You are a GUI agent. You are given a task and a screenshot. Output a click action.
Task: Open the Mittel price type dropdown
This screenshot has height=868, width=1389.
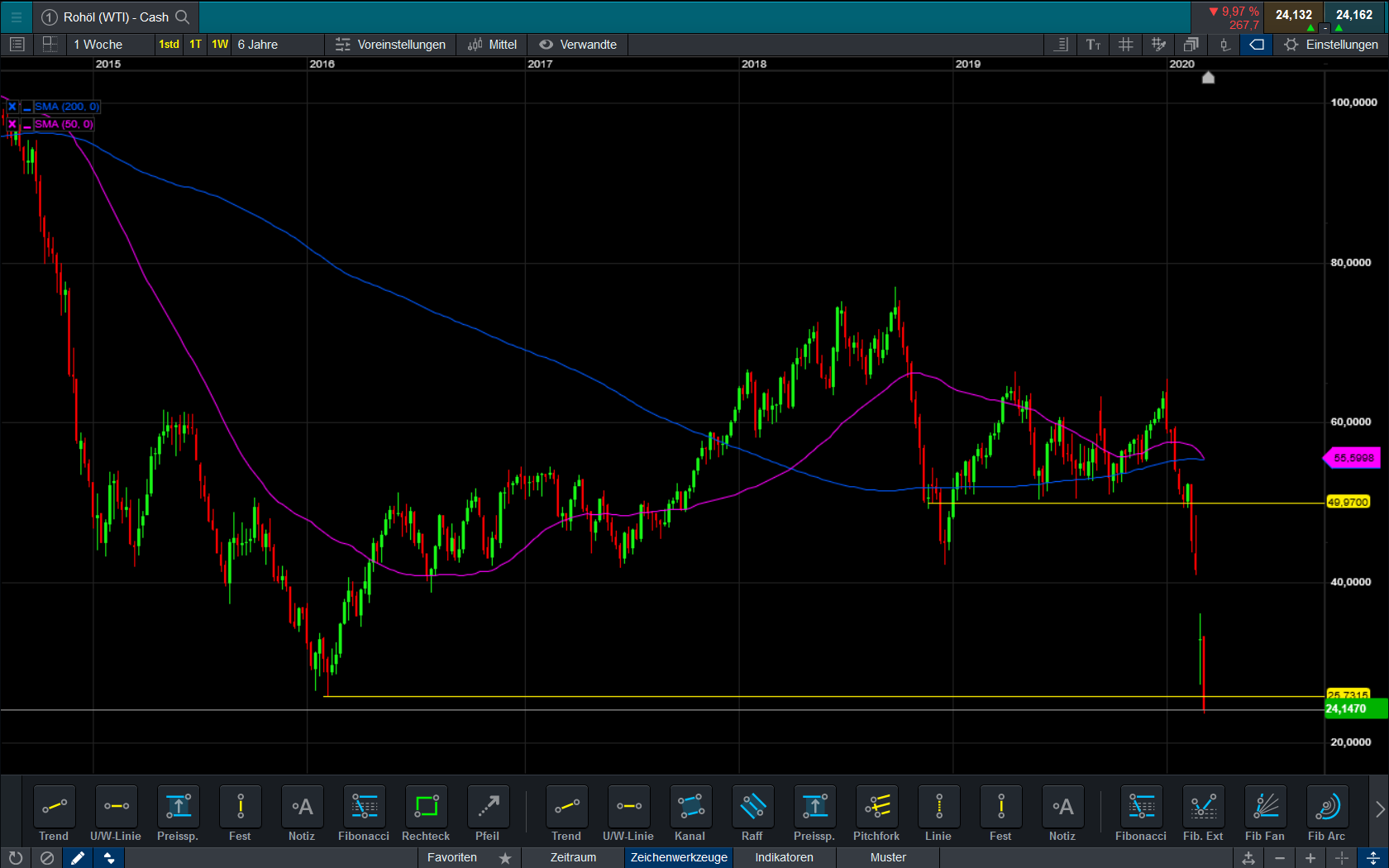point(493,45)
